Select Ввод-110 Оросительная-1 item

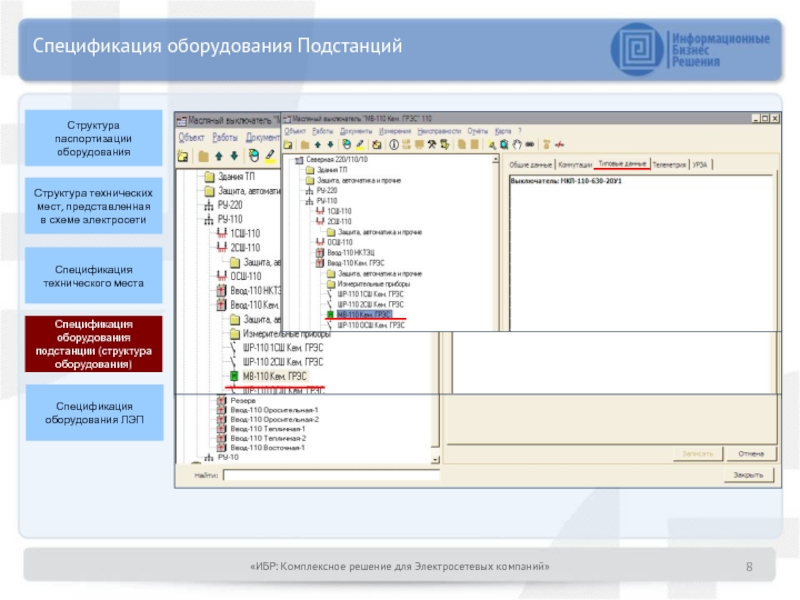(274, 410)
